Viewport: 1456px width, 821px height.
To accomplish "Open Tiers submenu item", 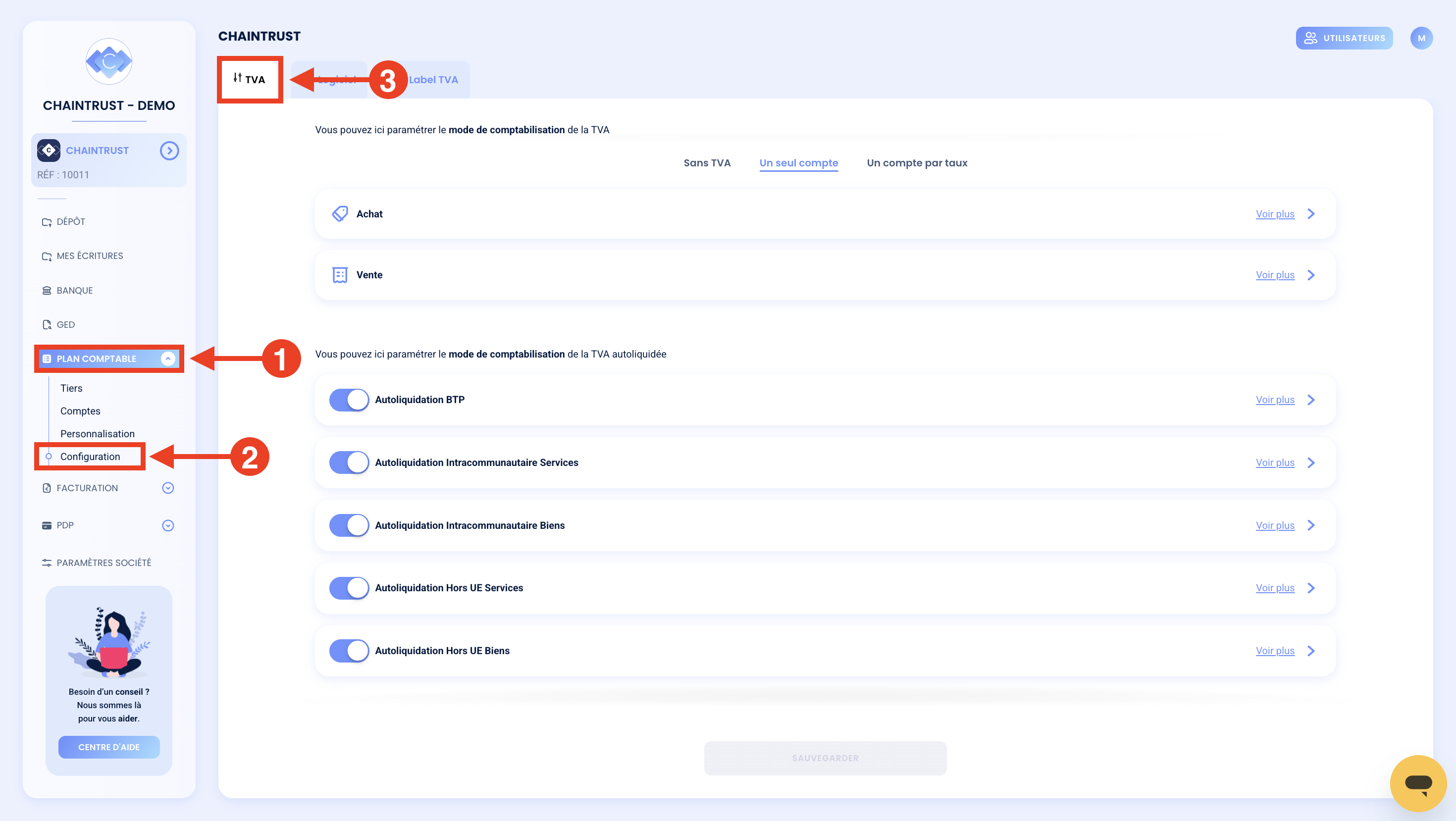I will click(x=71, y=388).
